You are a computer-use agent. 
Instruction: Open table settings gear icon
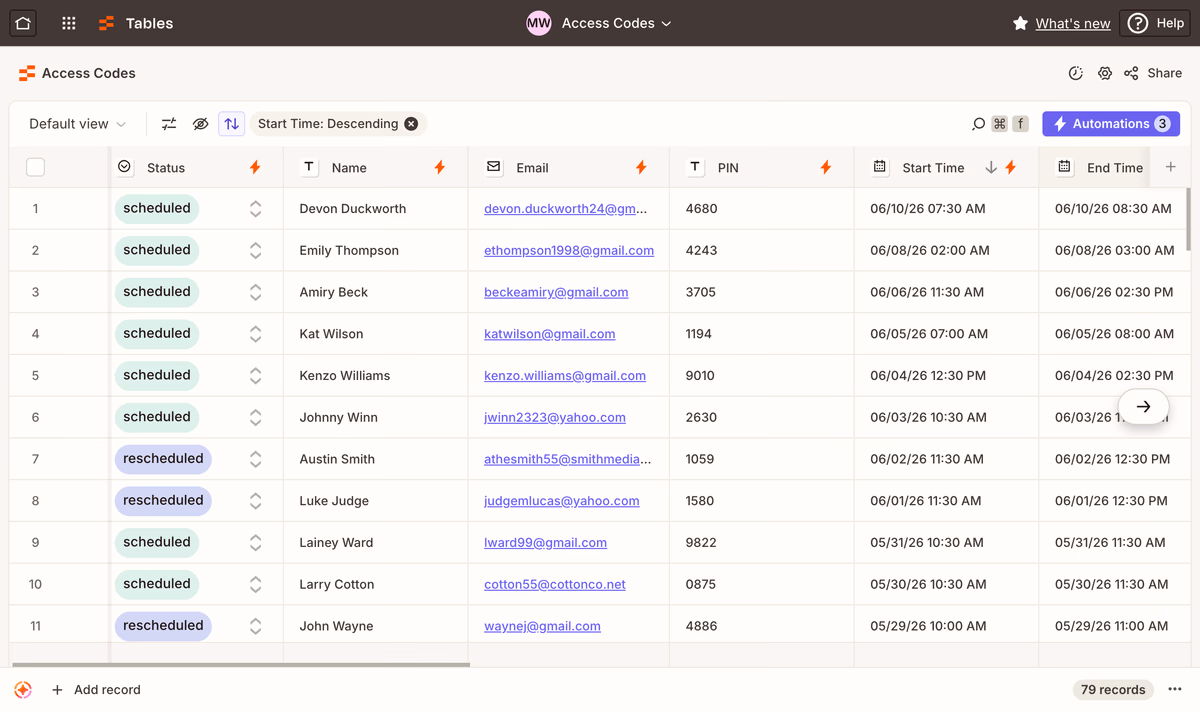tap(1105, 73)
